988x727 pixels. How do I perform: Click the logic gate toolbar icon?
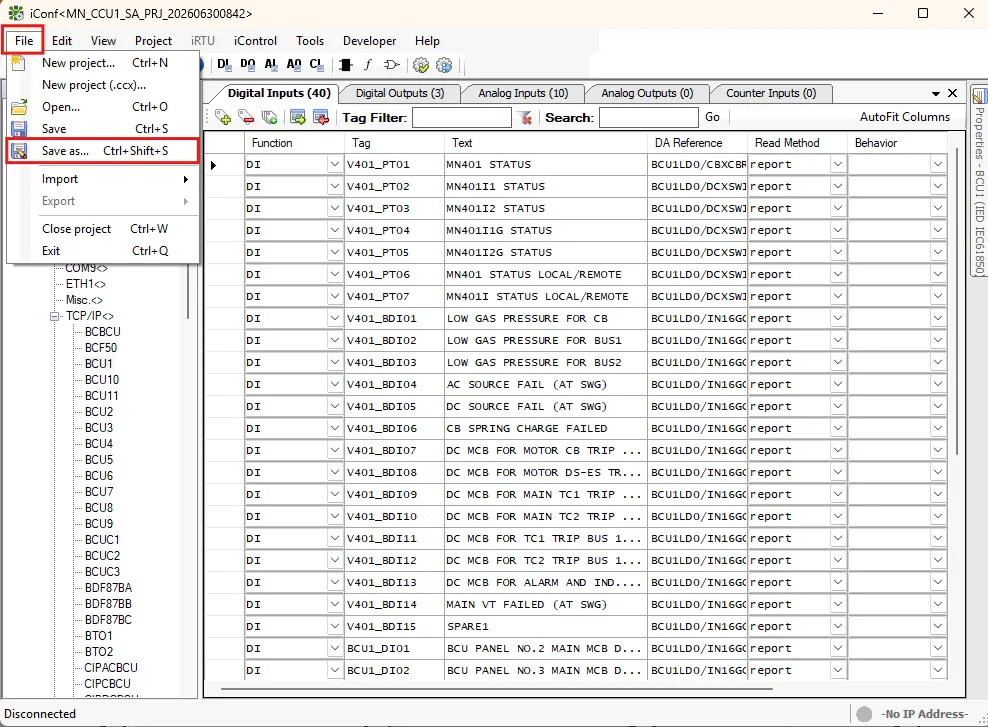point(391,65)
